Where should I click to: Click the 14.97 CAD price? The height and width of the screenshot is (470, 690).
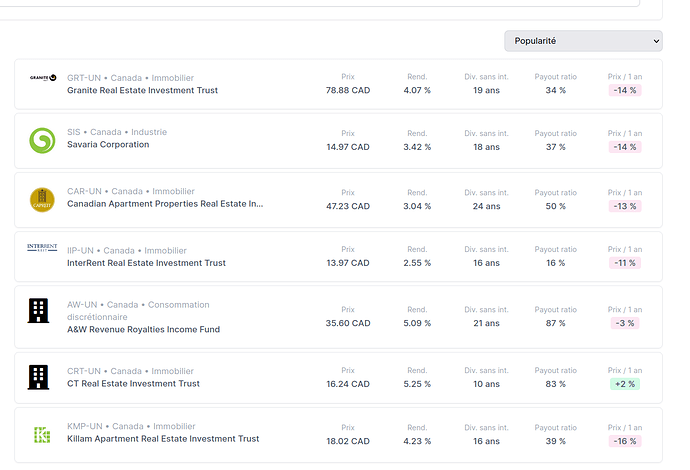348,147
